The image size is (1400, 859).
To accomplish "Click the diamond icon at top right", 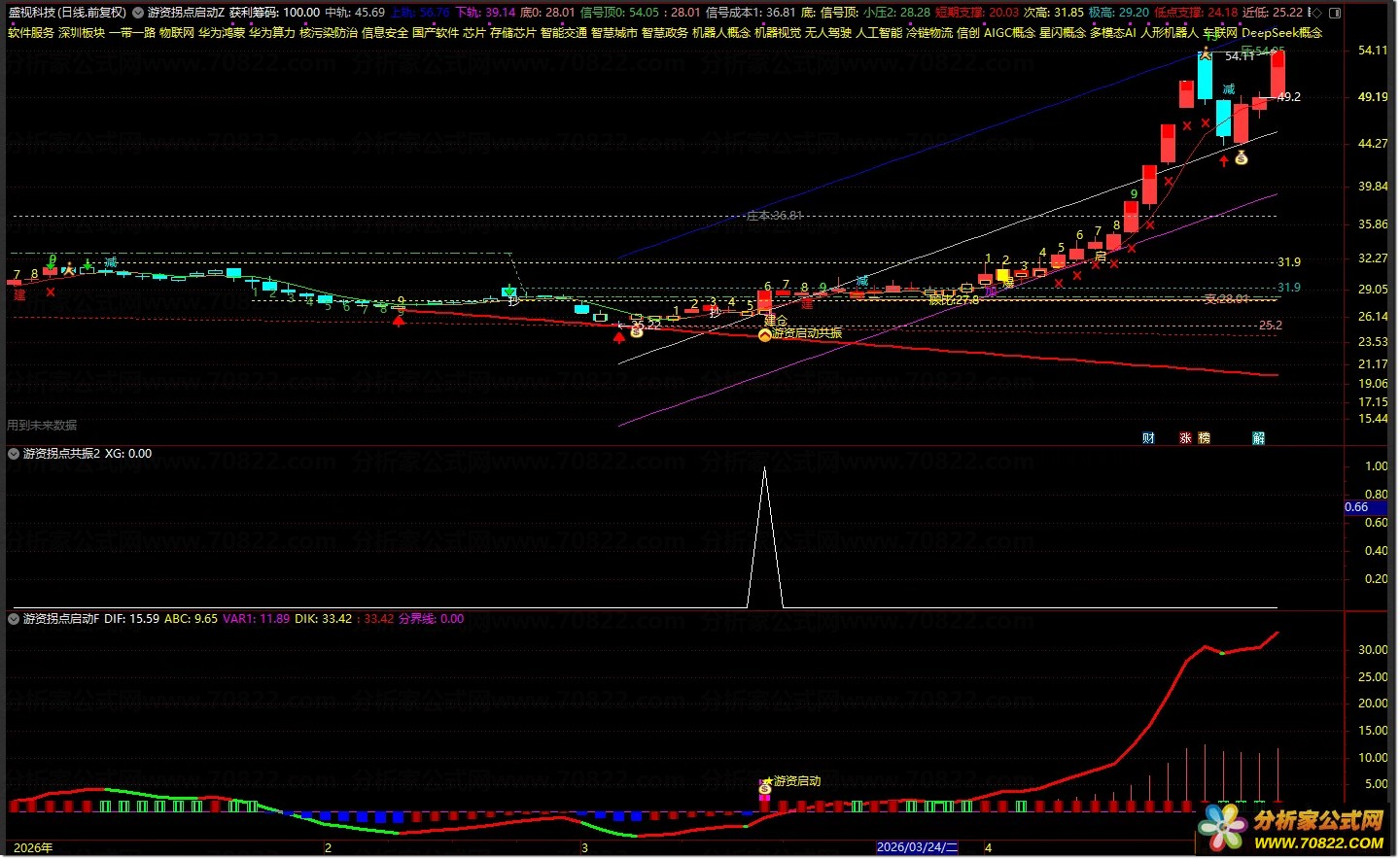I will (1317, 13).
